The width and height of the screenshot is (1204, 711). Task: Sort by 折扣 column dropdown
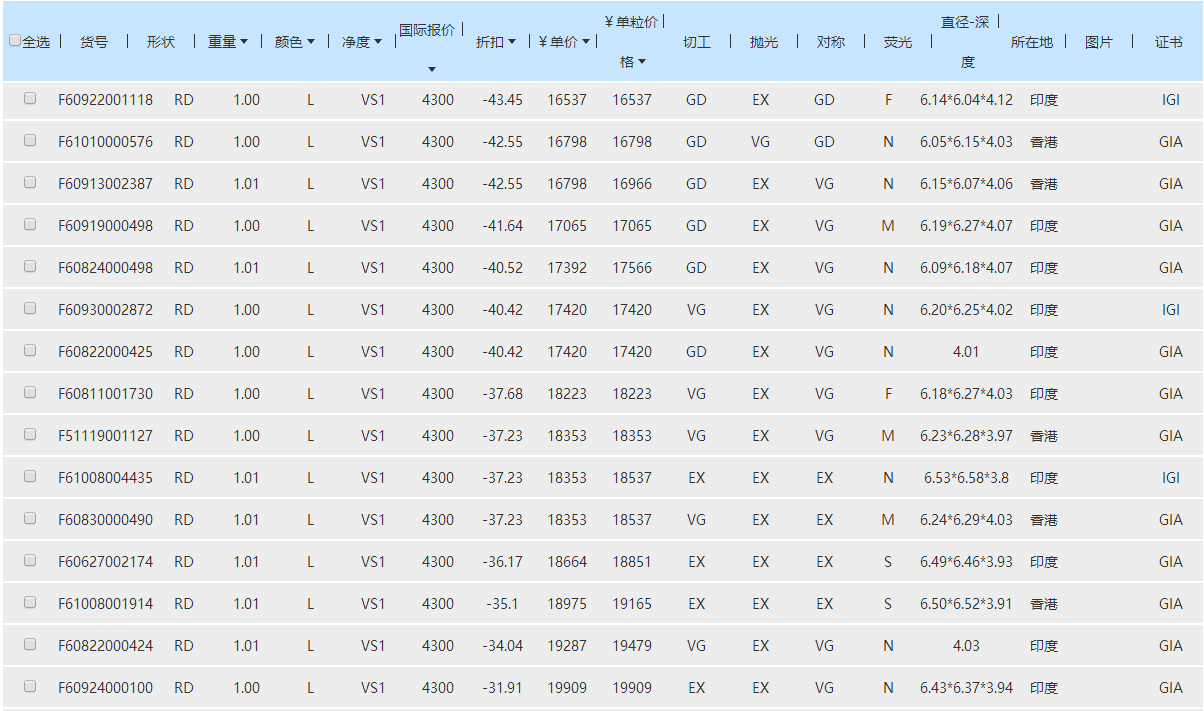click(512, 42)
